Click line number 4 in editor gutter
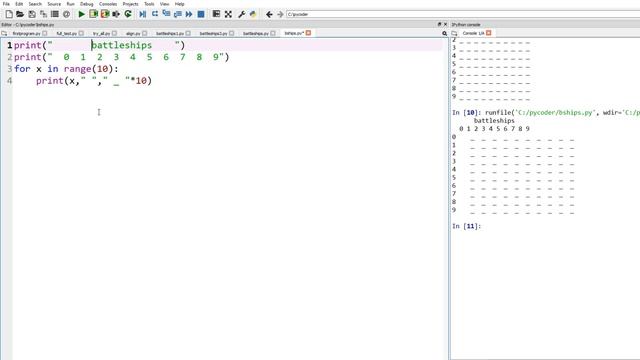This screenshot has width=640, height=360. (x=9, y=80)
